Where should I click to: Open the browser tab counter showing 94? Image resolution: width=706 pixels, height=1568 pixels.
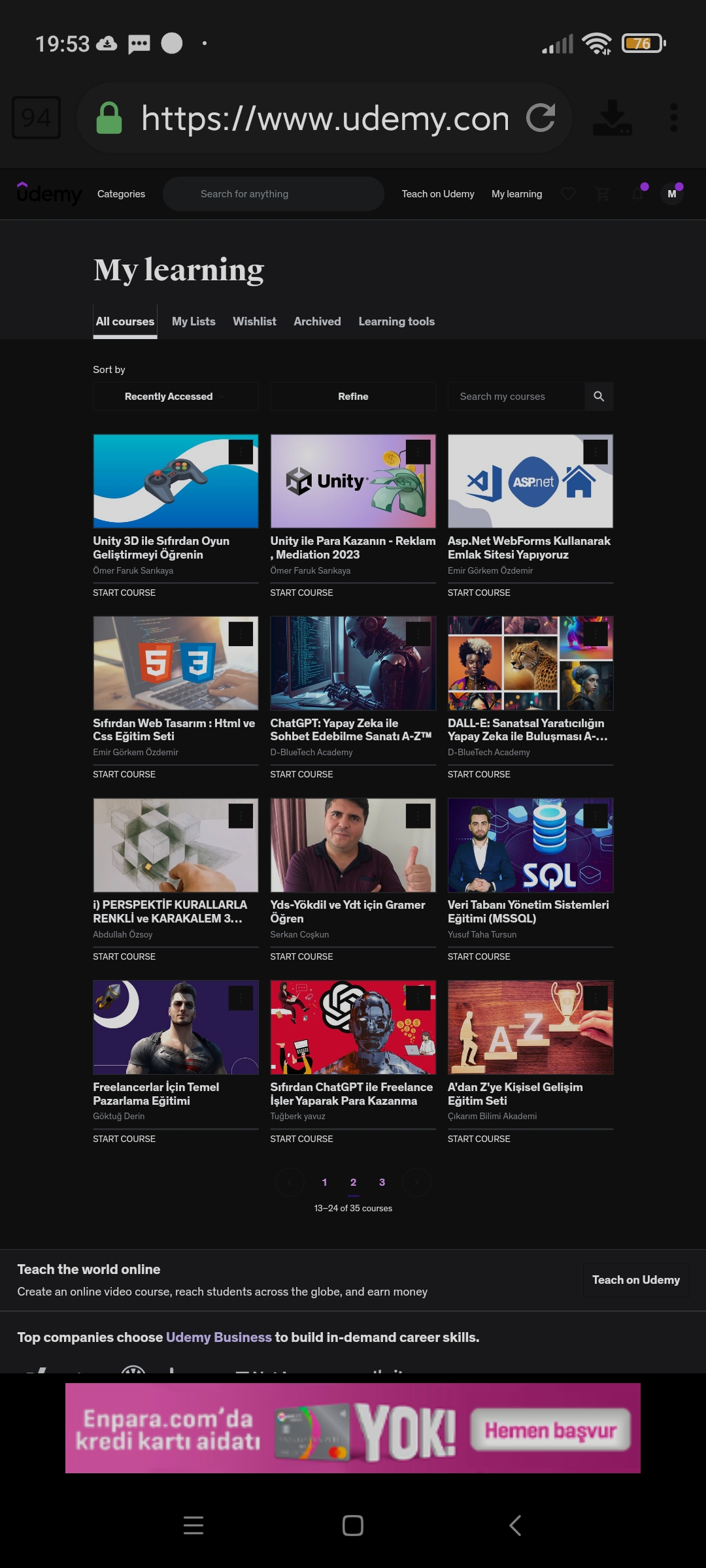36,118
